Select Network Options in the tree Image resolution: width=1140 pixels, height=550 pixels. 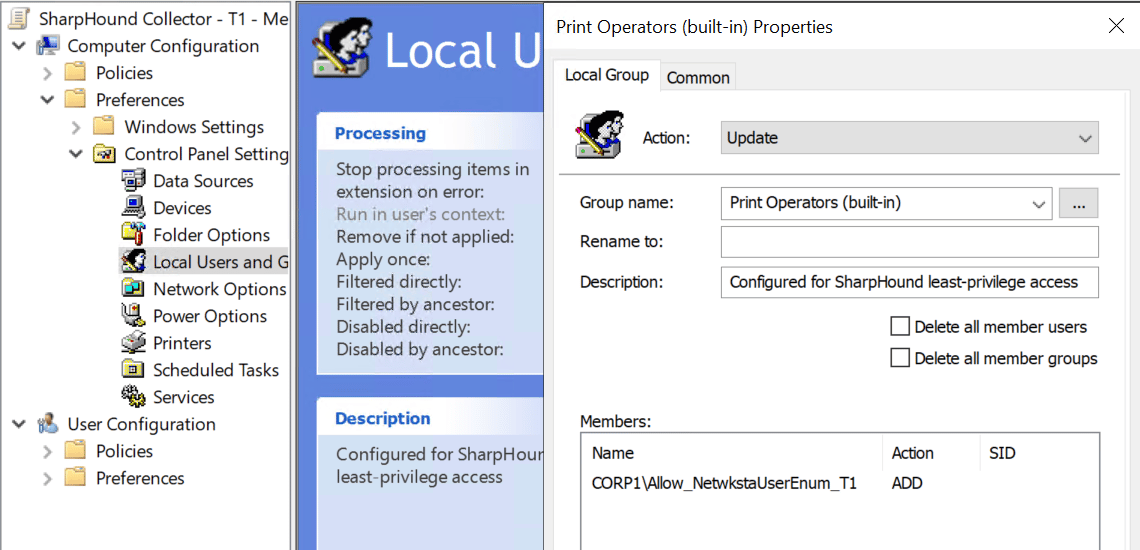coord(220,290)
